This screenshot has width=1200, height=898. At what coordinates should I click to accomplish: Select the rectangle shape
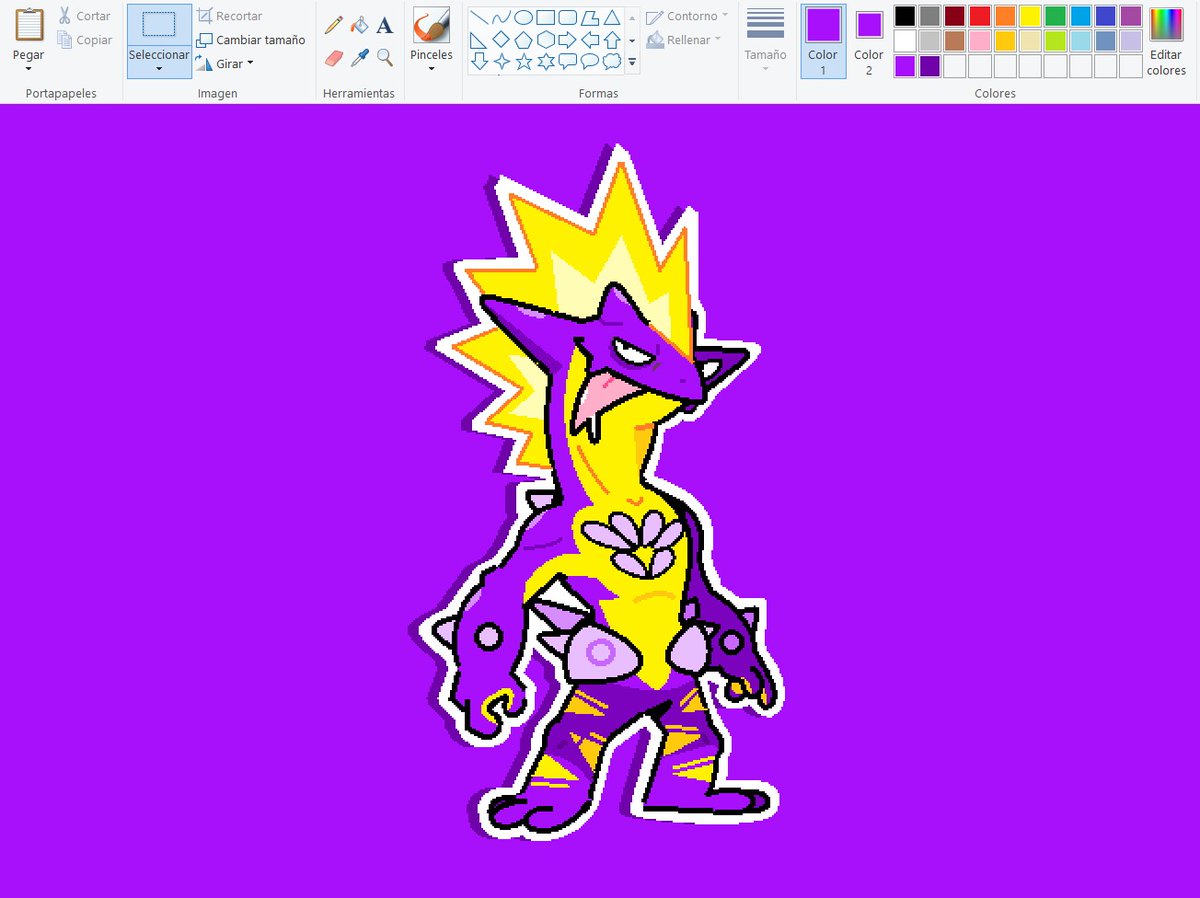coord(545,17)
